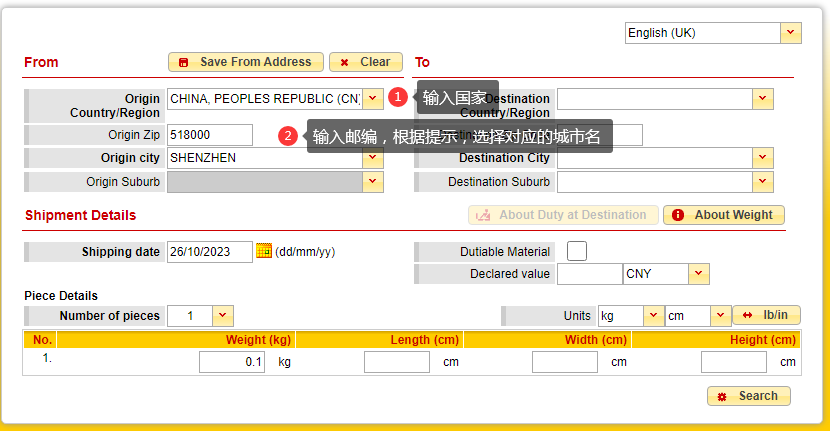Expand the Number of pieces dropdown
Screen dimensions: 830x431
(223, 315)
